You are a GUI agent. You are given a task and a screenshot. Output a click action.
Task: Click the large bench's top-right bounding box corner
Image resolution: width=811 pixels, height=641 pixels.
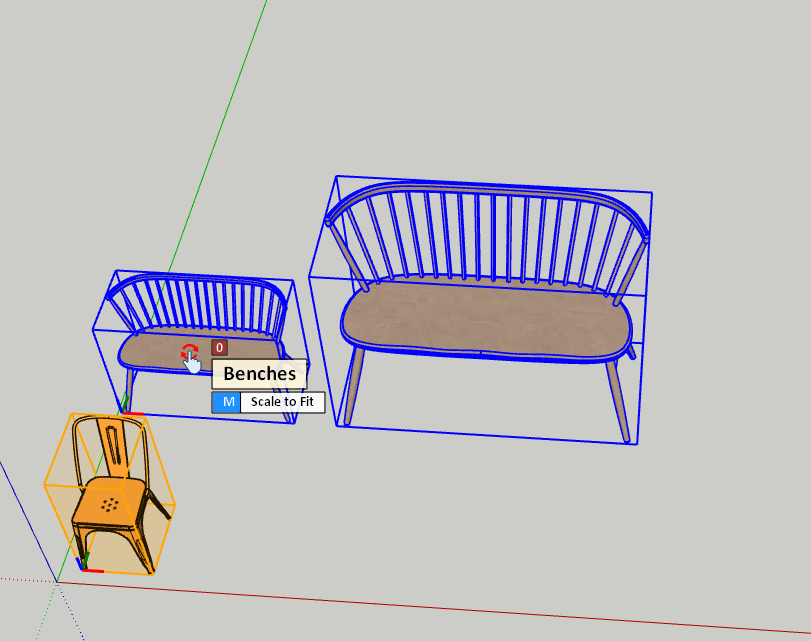tap(651, 191)
